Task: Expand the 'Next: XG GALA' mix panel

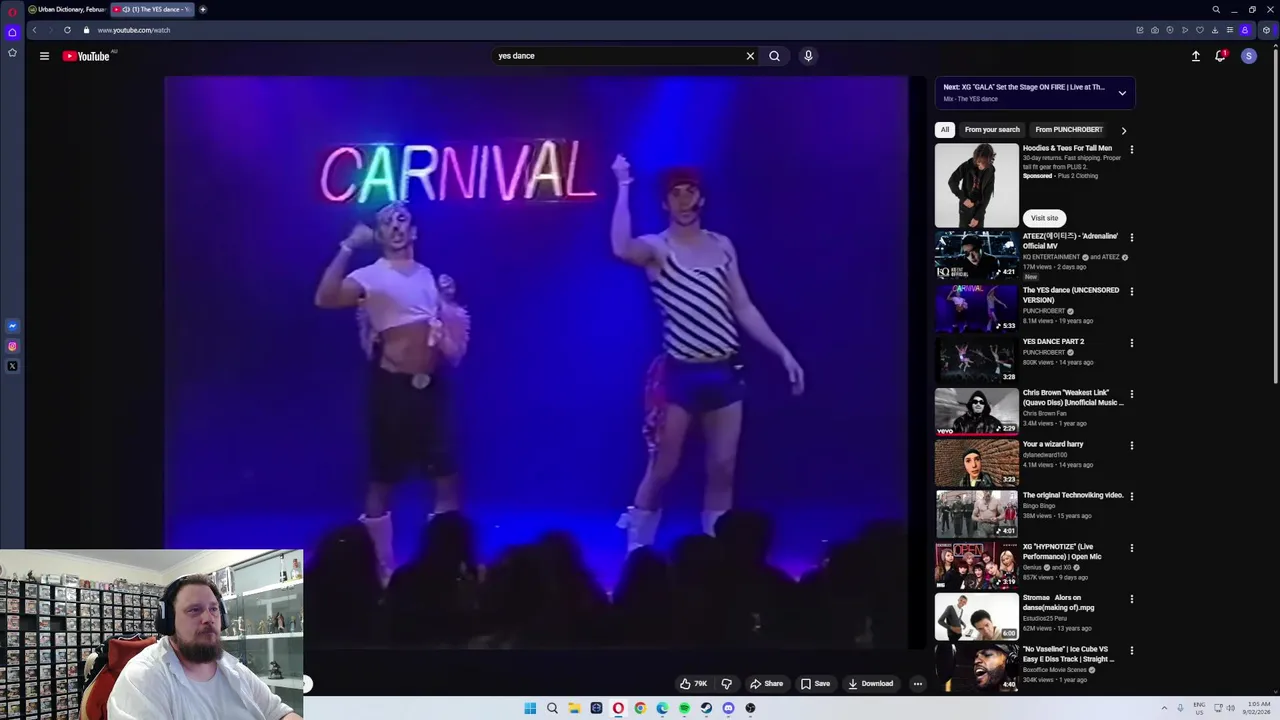Action: pyautogui.click(x=1122, y=93)
